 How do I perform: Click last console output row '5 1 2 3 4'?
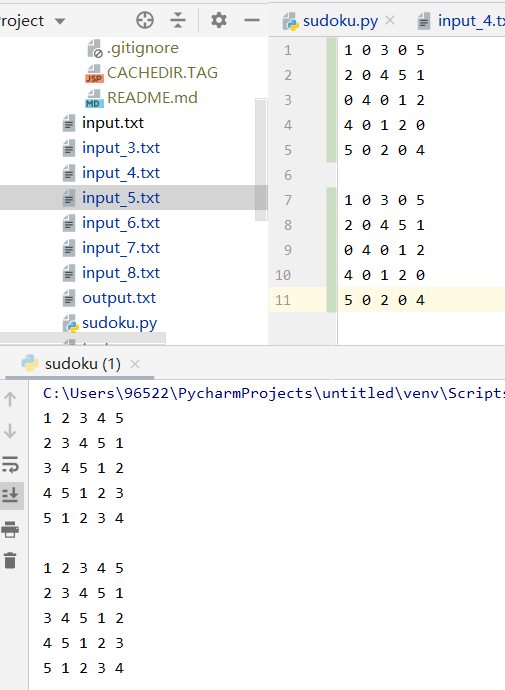click(x=83, y=668)
